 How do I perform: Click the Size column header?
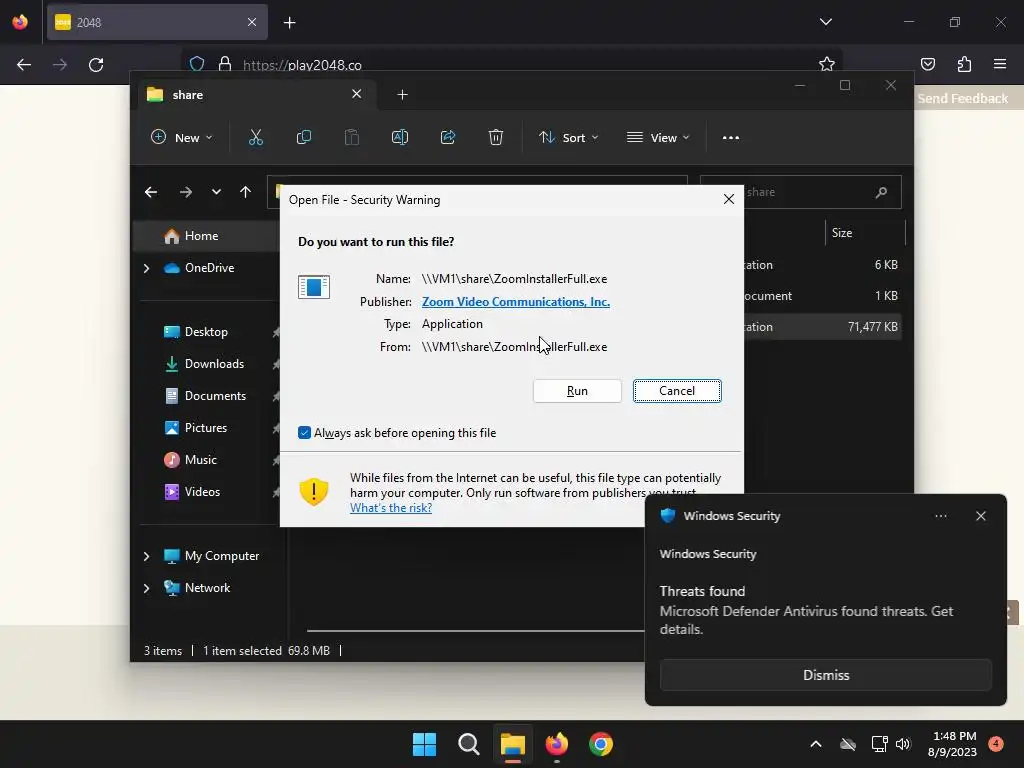point(842,233)
